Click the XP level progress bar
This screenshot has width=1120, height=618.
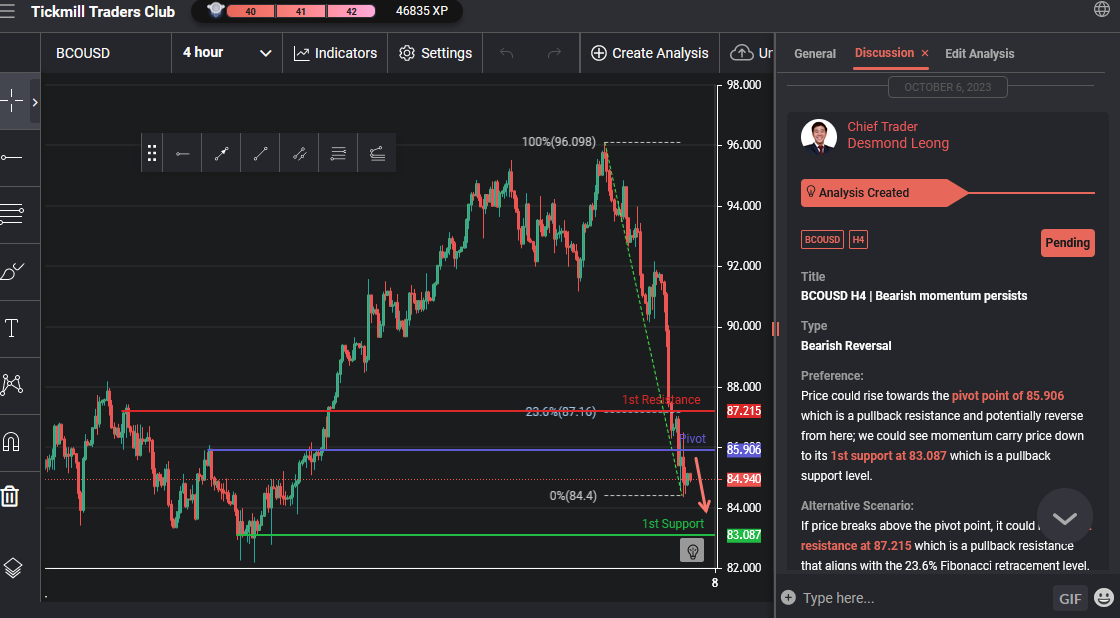pyautogui.click(x=301, y=11)
